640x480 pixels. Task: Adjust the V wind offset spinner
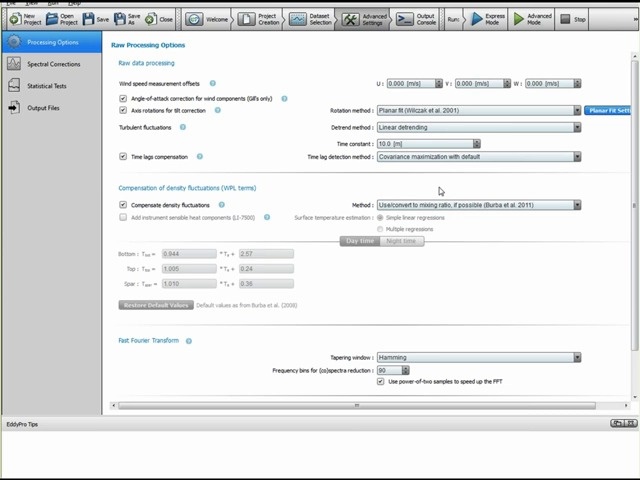coord(507,83)
